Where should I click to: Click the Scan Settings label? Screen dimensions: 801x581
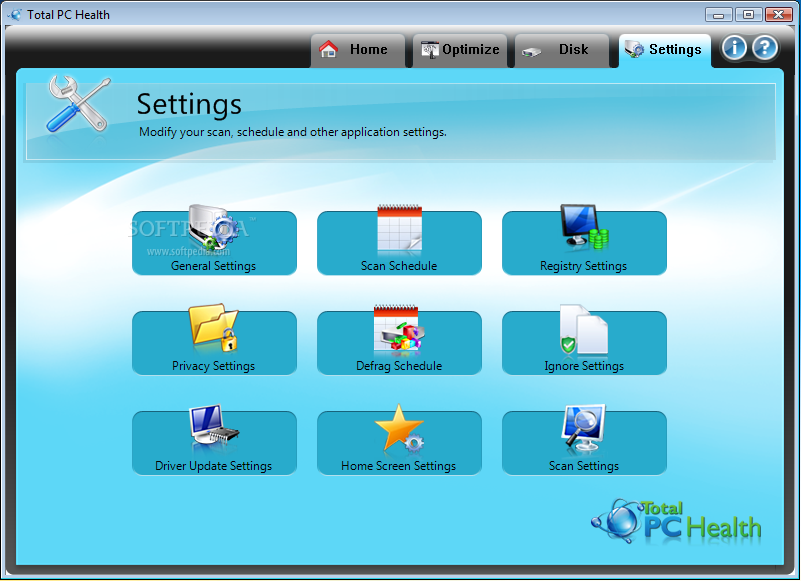click(x=584, y=466)
